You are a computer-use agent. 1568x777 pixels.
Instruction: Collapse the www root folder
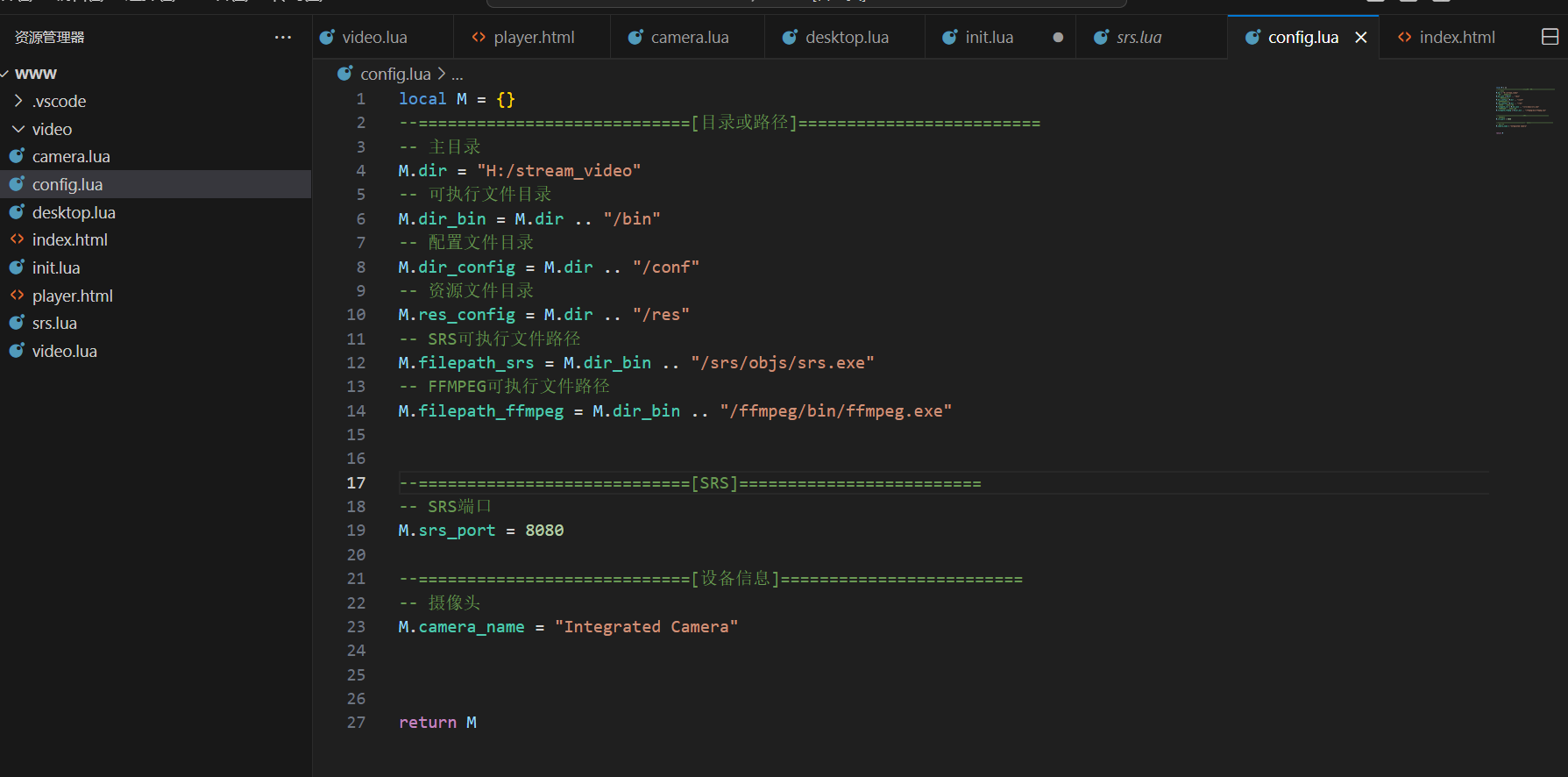pos(4,74)
